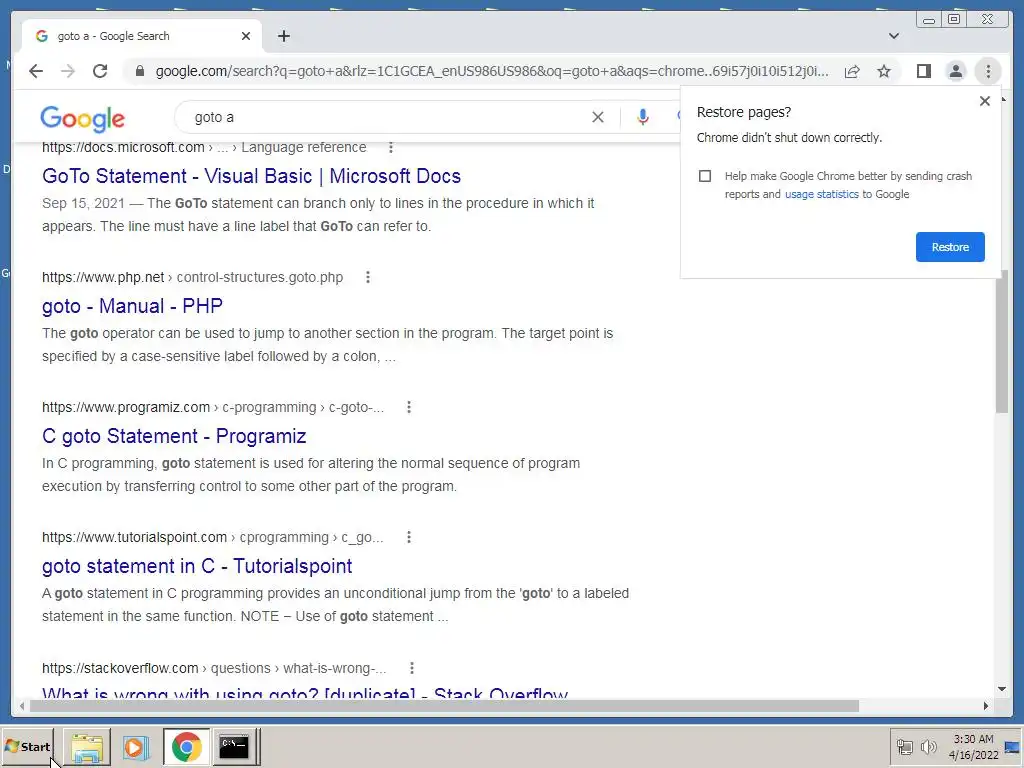The height and width of the screenshot is (768, 1024).
Task: Open 'C goto Statement - Programiz' result
Action: 174,436
